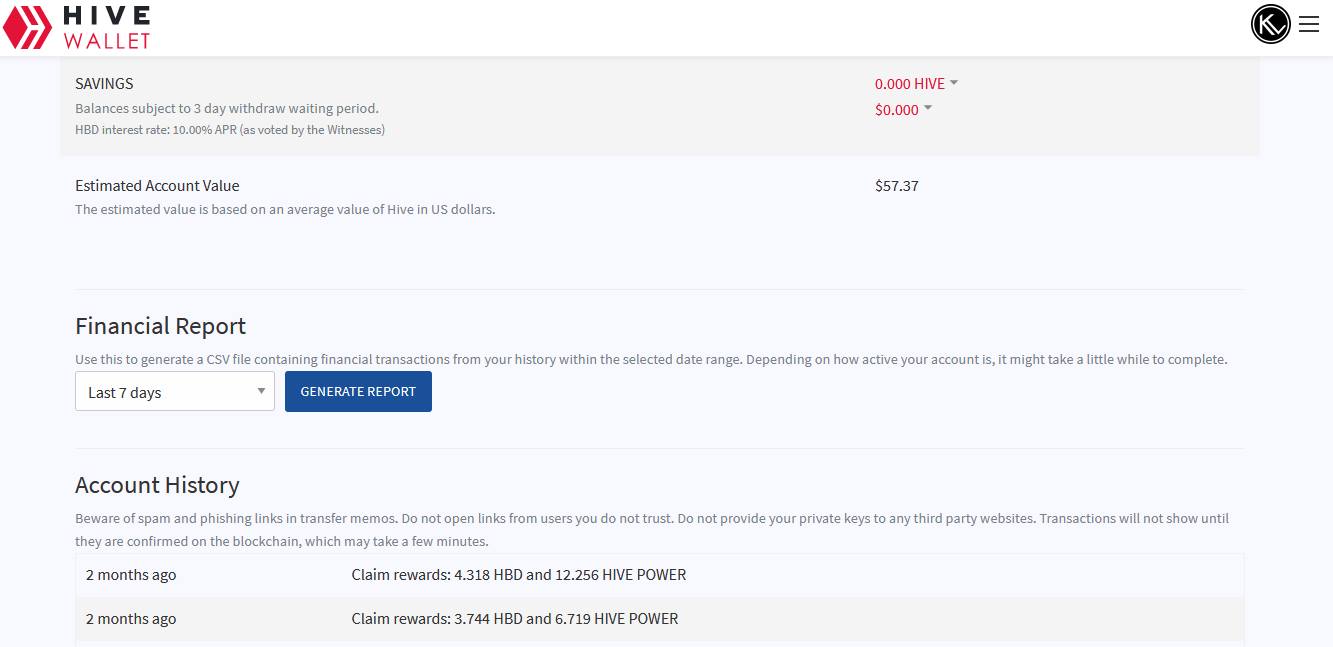Open the user profile avatar
This screenshot has width=1333, height=647.
[1270, 25]
